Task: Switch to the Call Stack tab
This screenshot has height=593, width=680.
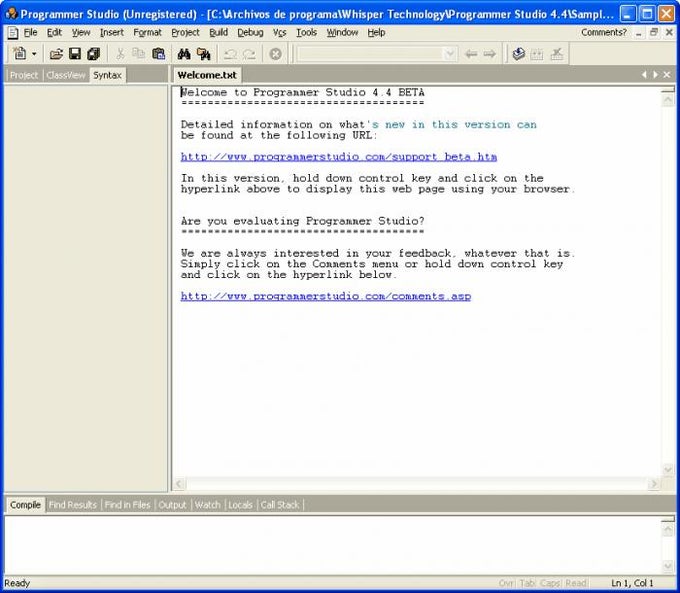Action: click(x=280, y=505)
